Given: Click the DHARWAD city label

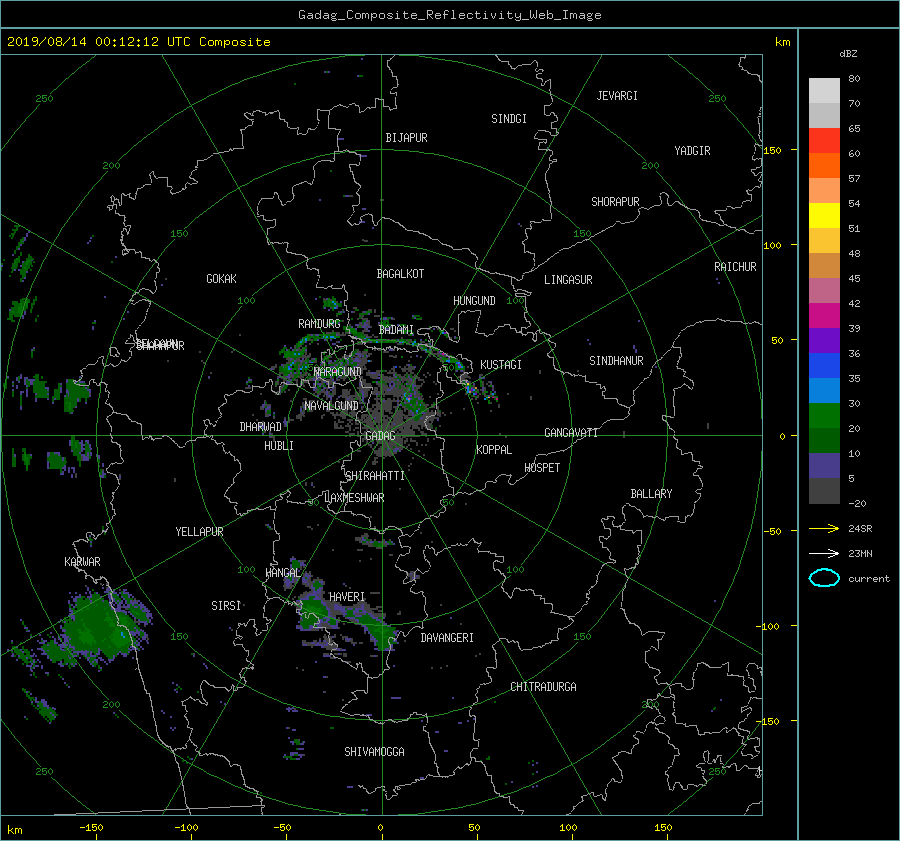Looking at the screenshot, I should click(x=261, y=427).
